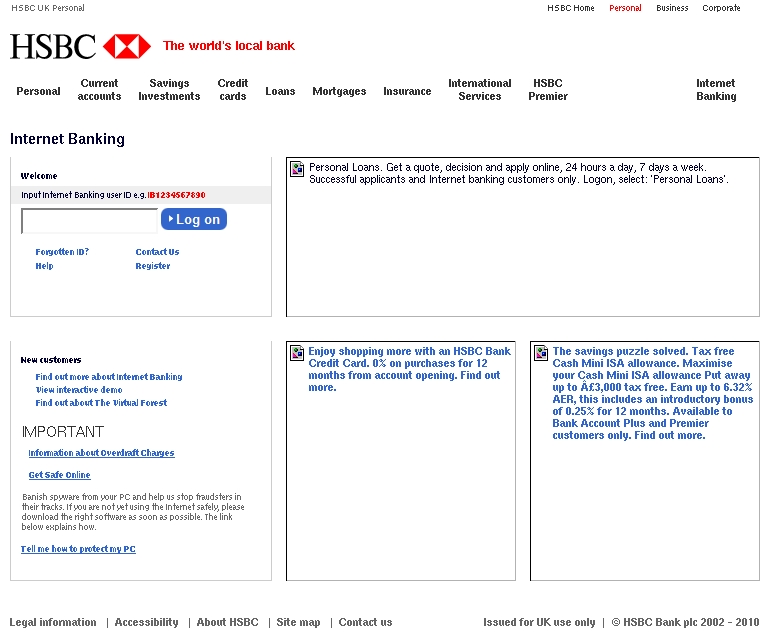Image resolution: width=760 pixels, height=643 pixels.
Task: Open Site map footer link
Action: coord(298,622)
